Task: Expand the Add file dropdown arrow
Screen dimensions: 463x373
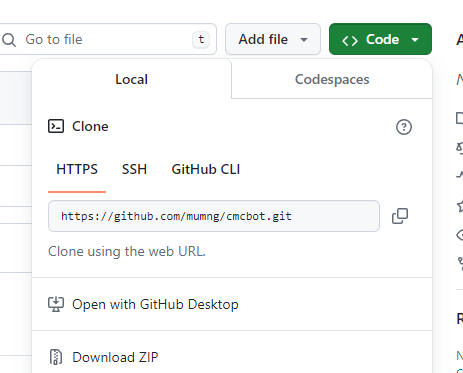Action: coord(304,40)
